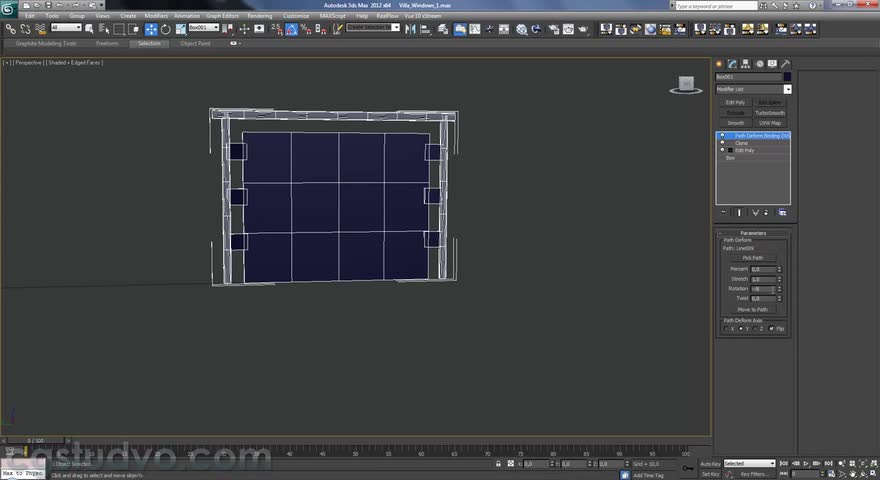The image size is (880, 480).
Task: Open the selection filter All dropdown
Action: pyautogui.click(x=67, y=29)
